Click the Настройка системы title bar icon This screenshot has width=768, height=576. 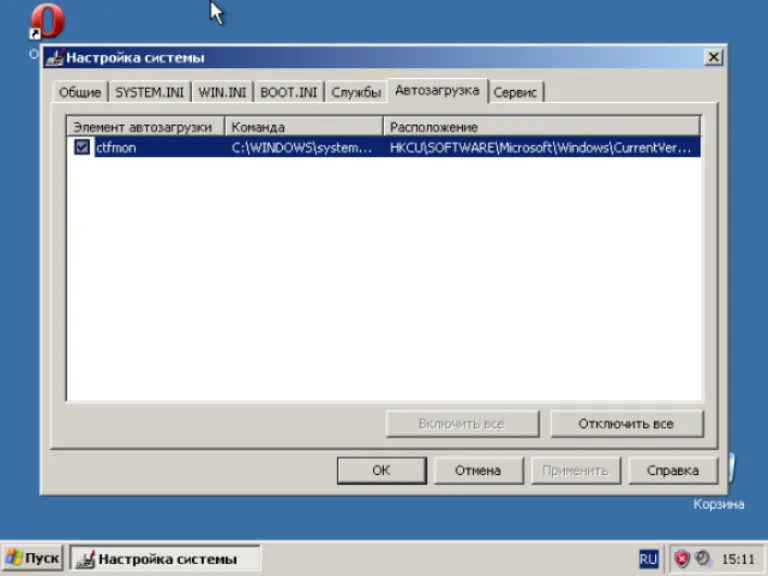pyautogui.click(x=54, y=58)
